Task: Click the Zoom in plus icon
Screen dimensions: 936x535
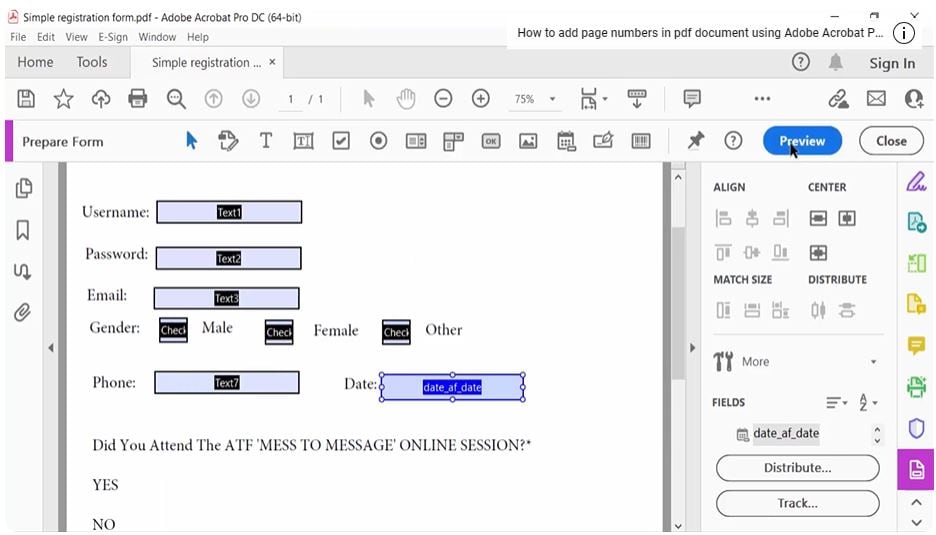Action: click(481, 99)
